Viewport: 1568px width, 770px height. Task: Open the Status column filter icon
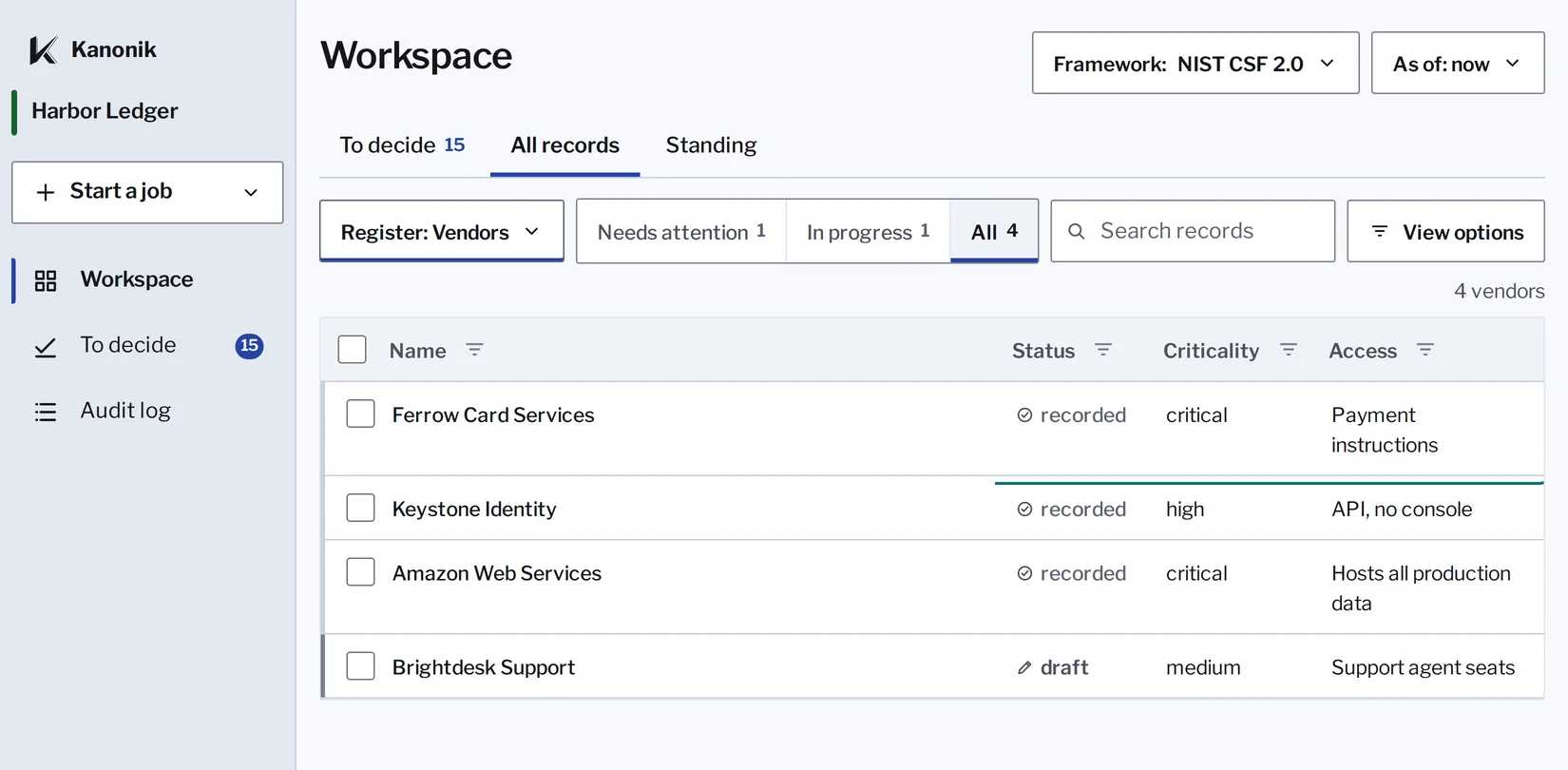tap(1103, 350)
